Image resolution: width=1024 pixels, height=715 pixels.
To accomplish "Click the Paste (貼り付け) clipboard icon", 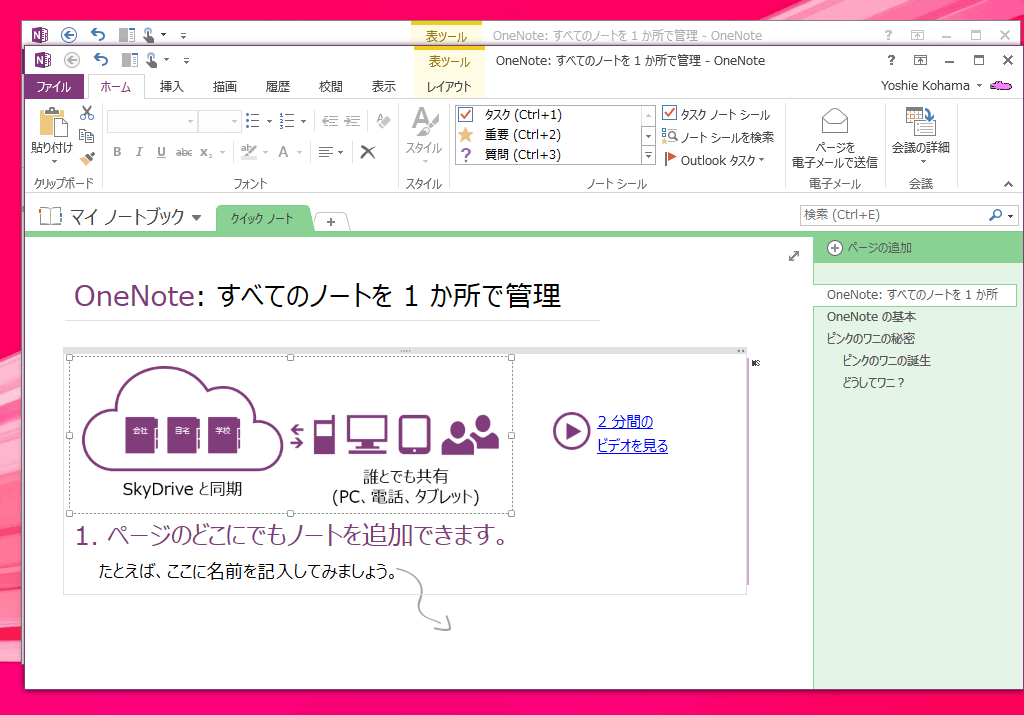I will coord(53,122).
